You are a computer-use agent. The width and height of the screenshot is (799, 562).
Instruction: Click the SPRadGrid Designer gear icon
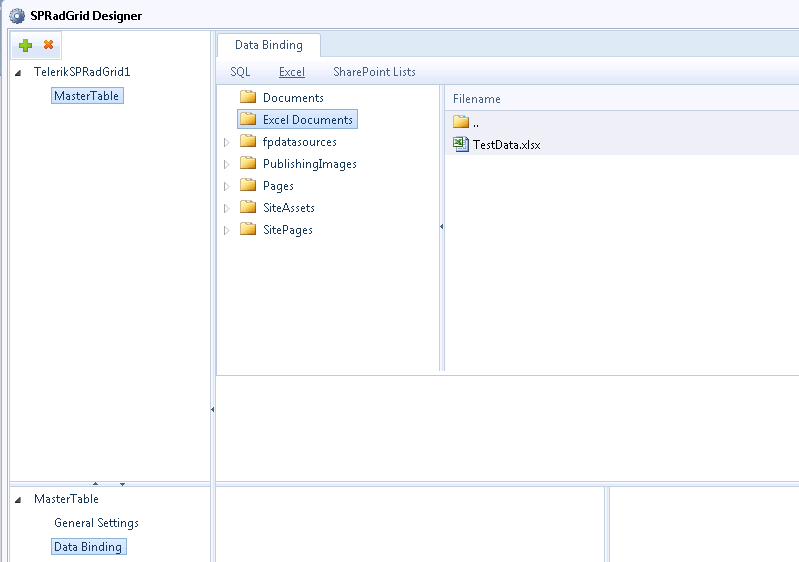point(17,15)
